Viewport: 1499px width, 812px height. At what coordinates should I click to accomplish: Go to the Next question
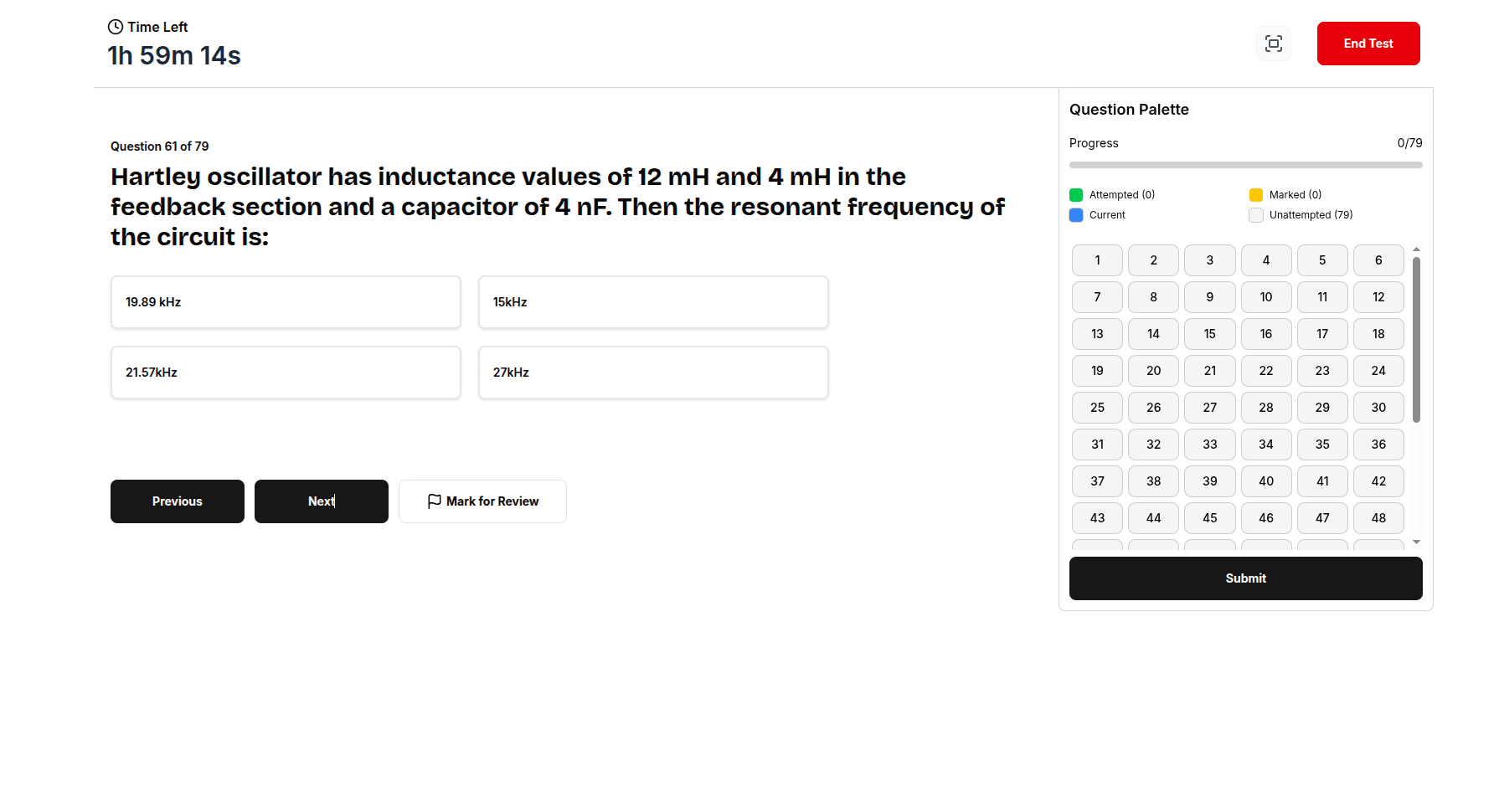[322, 501]
